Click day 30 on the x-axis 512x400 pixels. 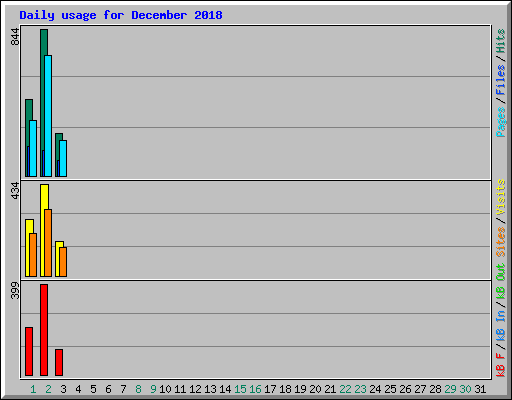coord(465,389)
